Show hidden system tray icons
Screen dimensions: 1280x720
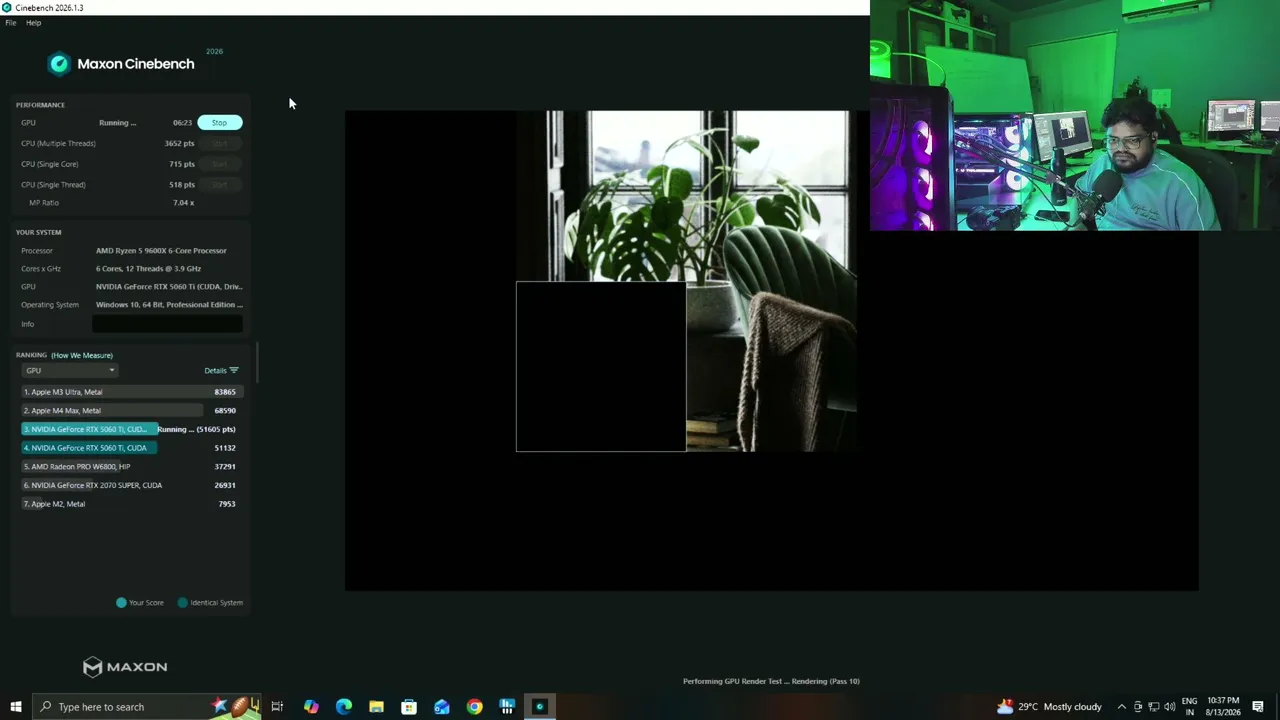[x=1121, y=707]
